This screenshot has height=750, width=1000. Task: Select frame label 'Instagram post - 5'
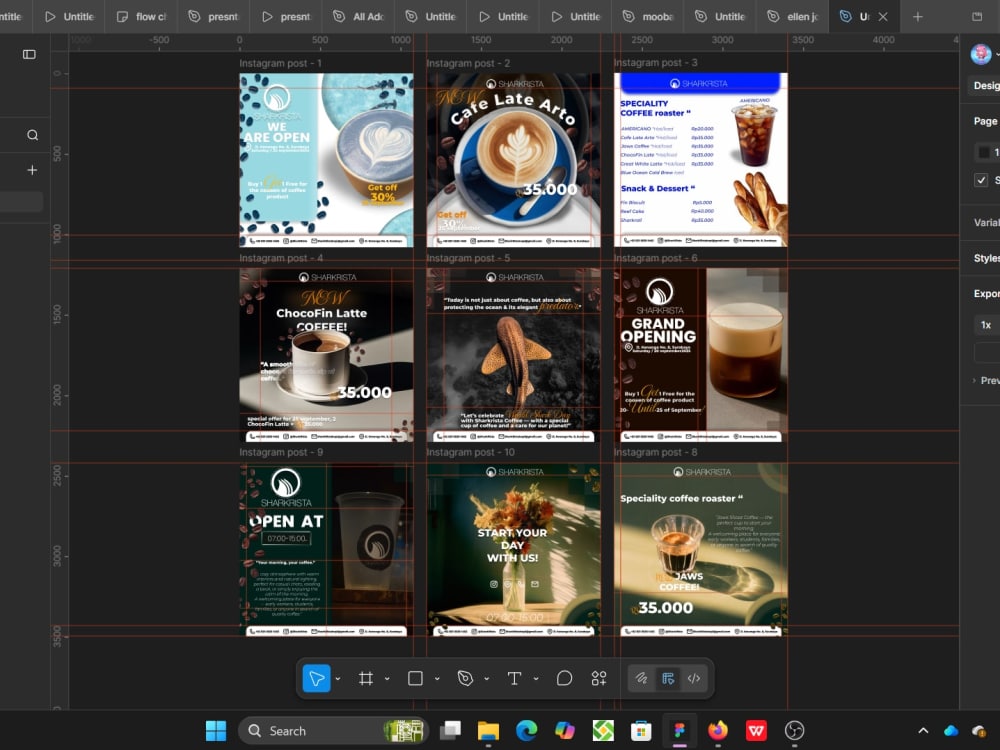pos(468,258)
